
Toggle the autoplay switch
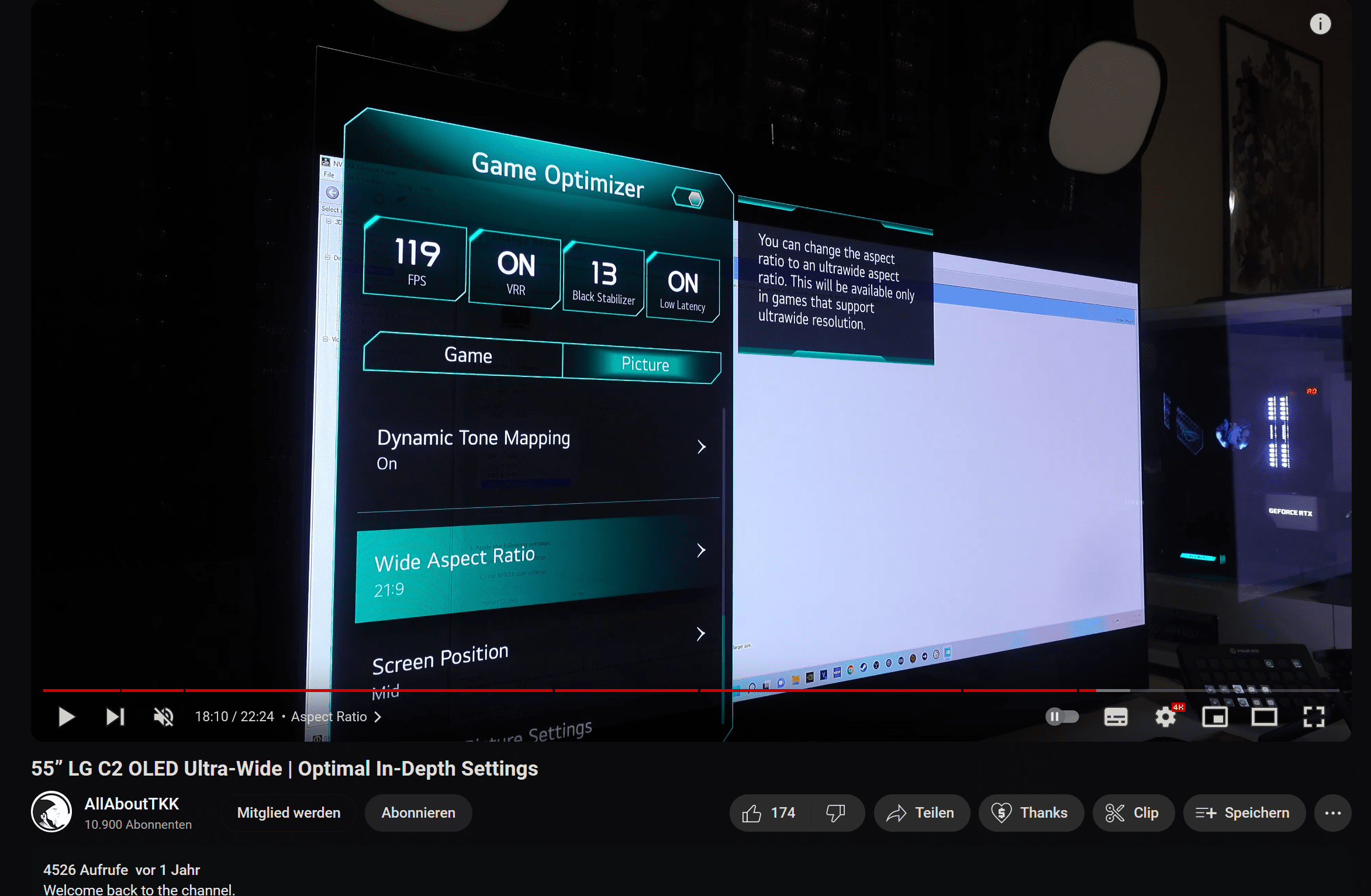click(x=1062, y=717)
